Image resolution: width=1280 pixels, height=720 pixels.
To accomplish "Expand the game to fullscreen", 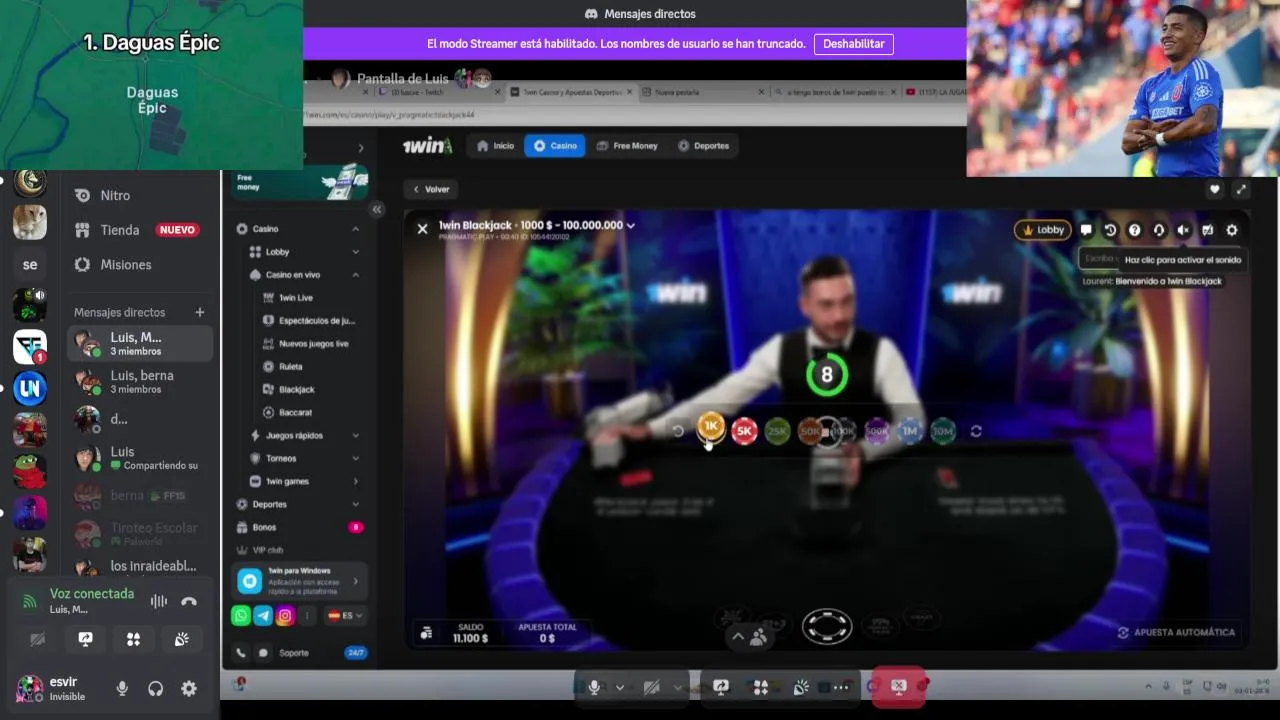I will [x=1241, y=189].
